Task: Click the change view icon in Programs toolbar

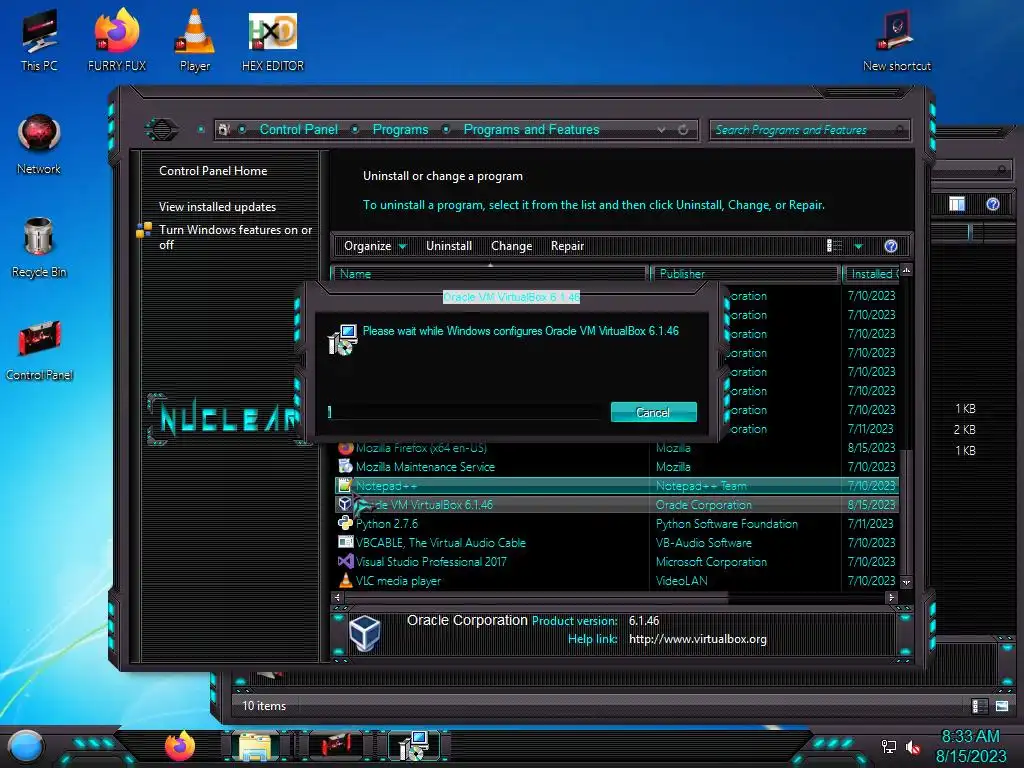Action: pyautogui.click(x=835, y=246)
